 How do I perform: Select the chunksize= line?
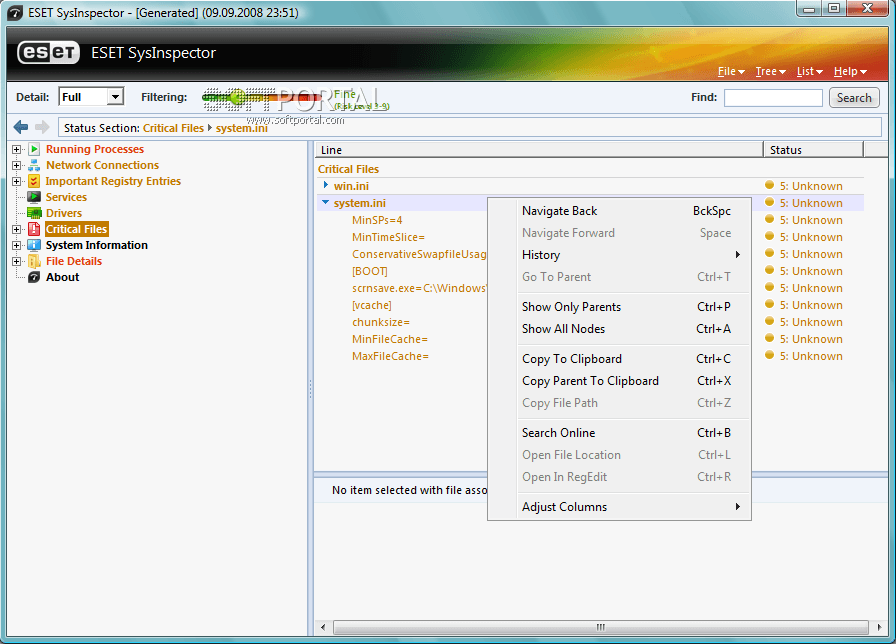point(381,322)
